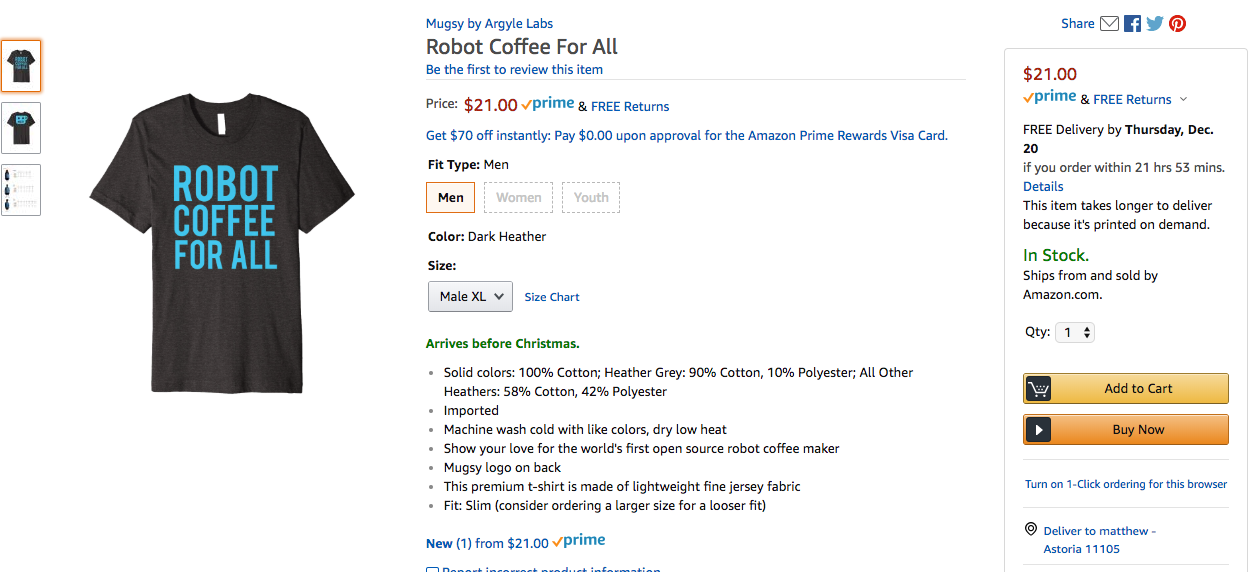Select the Men fit type
The height and width of the screenshot is (572, 1260).
[x=451, y=197]
